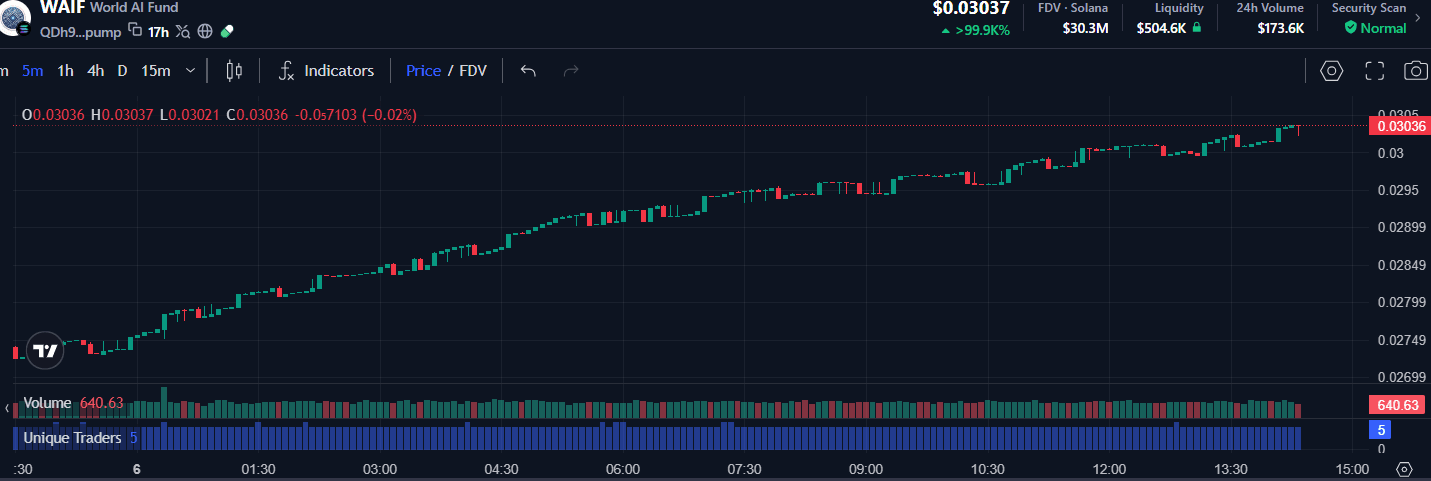Copy the QDh9...pump contract address
The height and width of the screenshot is (481, 1431).
coord(135,31)
